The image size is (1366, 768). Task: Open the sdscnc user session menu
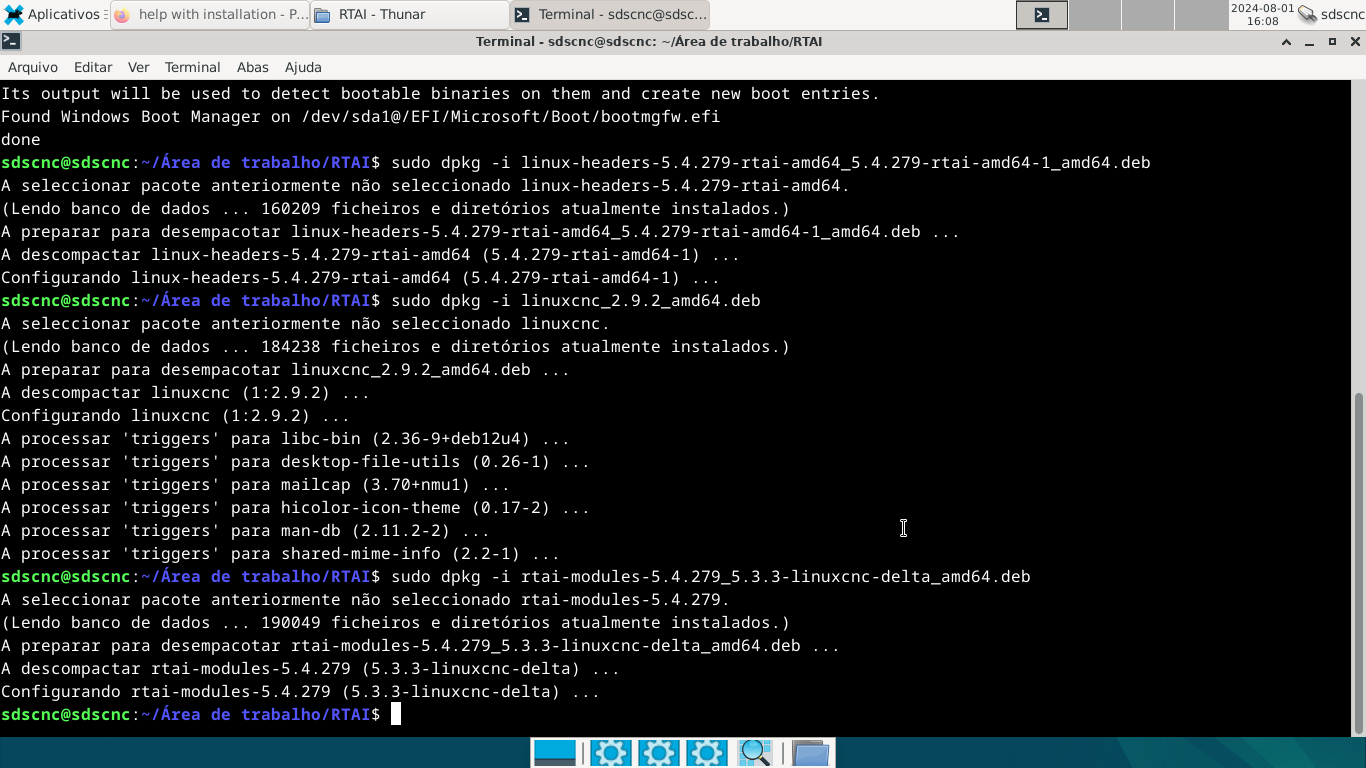point(1342,14)
